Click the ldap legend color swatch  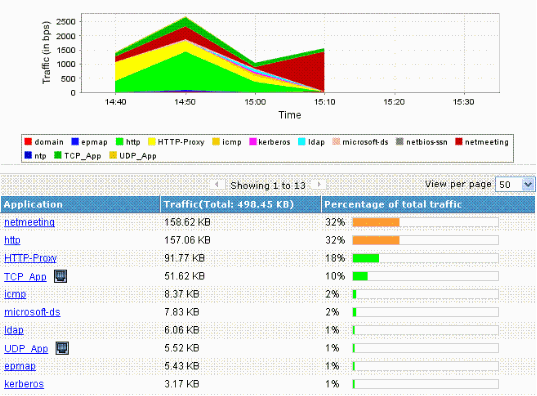(302, 141)
